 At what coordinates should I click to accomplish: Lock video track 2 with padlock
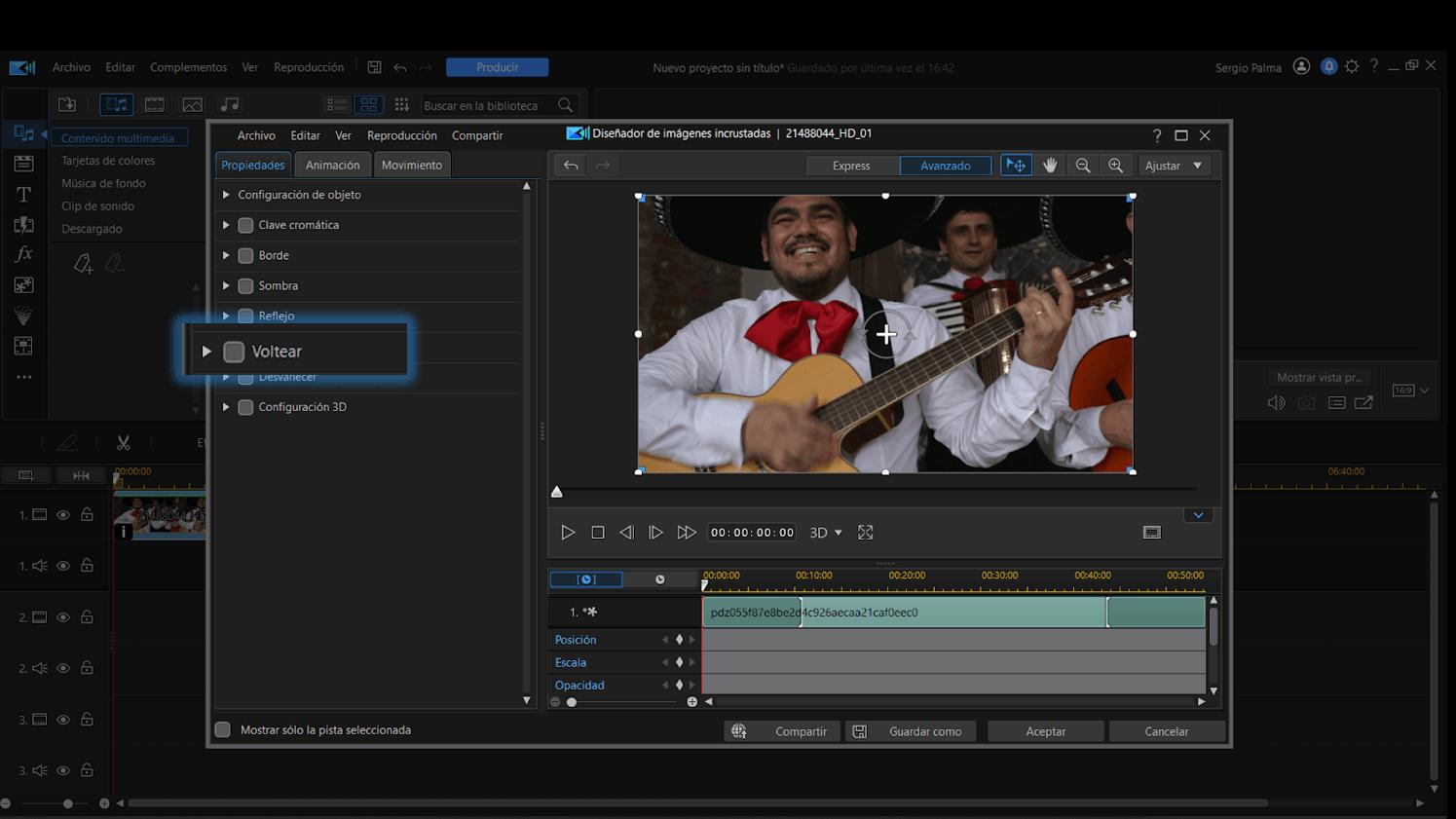point(87,616)
